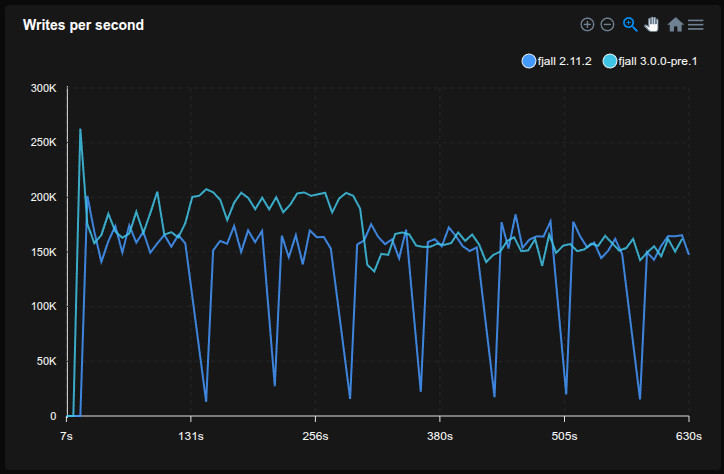Click the 505s x-axis label
724x474 pixels.
pos(564,436)
